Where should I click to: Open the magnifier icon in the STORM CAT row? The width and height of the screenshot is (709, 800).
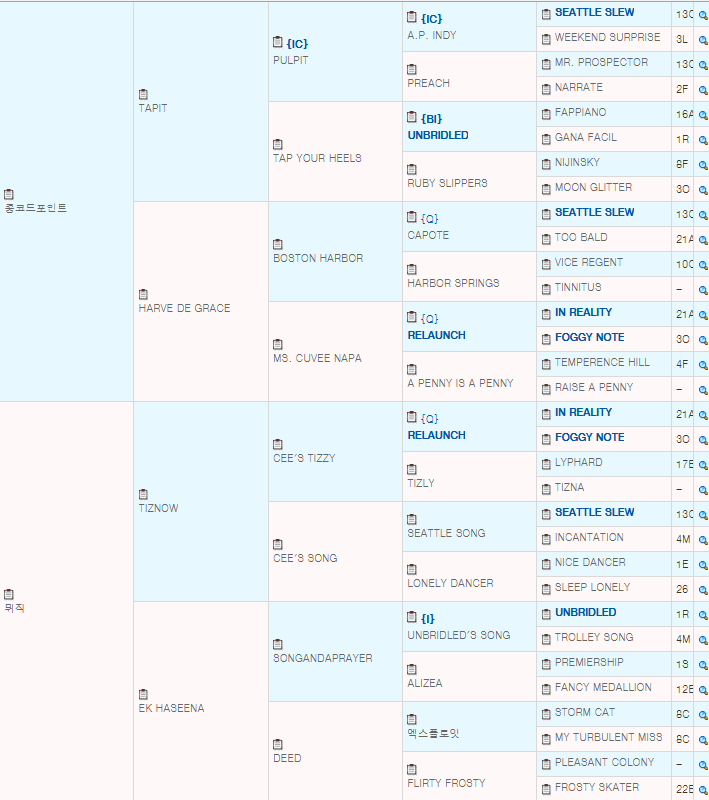coord(703,714)
